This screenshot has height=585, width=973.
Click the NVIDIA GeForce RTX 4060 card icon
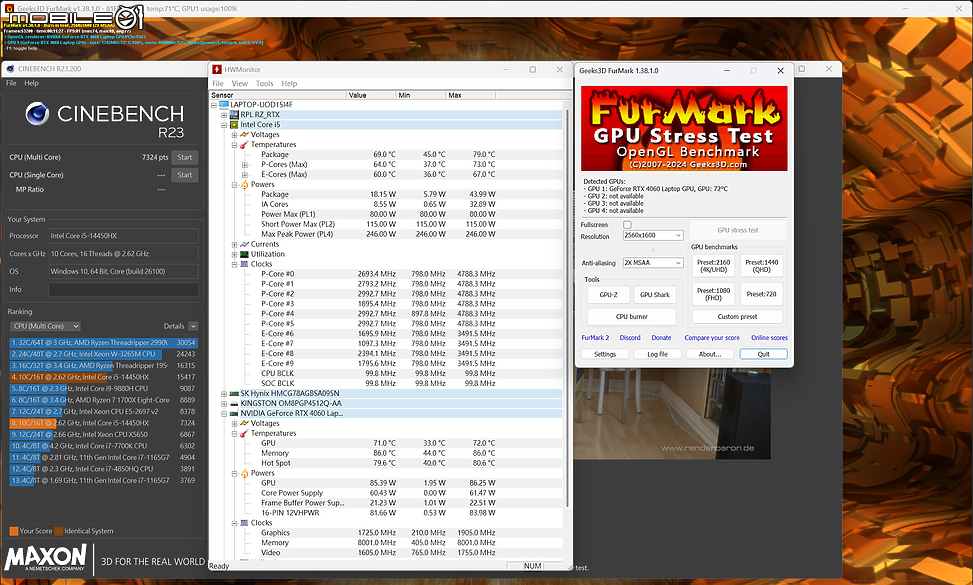[x=234, y=413]
